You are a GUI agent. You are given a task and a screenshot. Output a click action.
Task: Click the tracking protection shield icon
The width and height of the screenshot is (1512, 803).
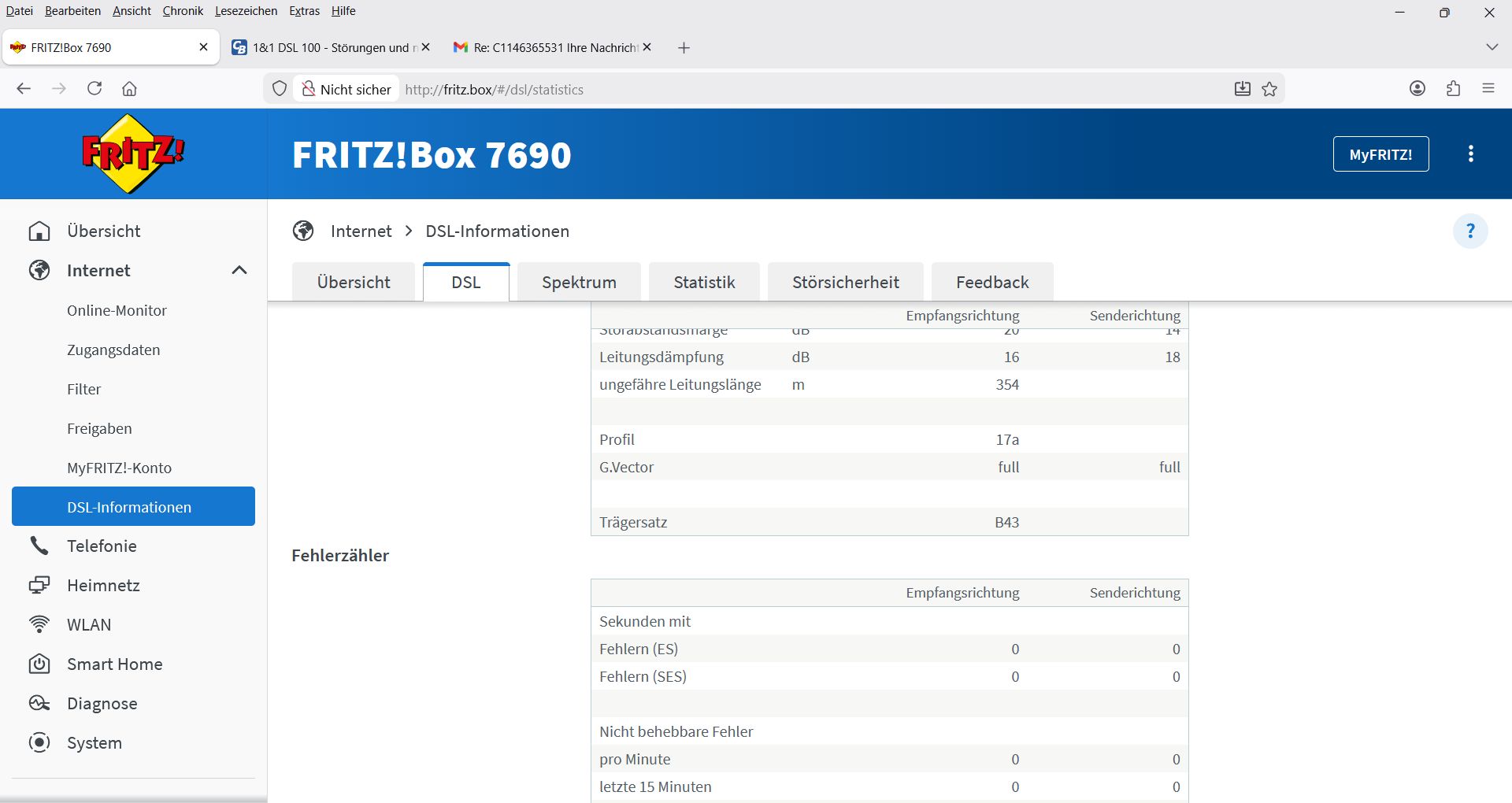[x=280, y=89]
